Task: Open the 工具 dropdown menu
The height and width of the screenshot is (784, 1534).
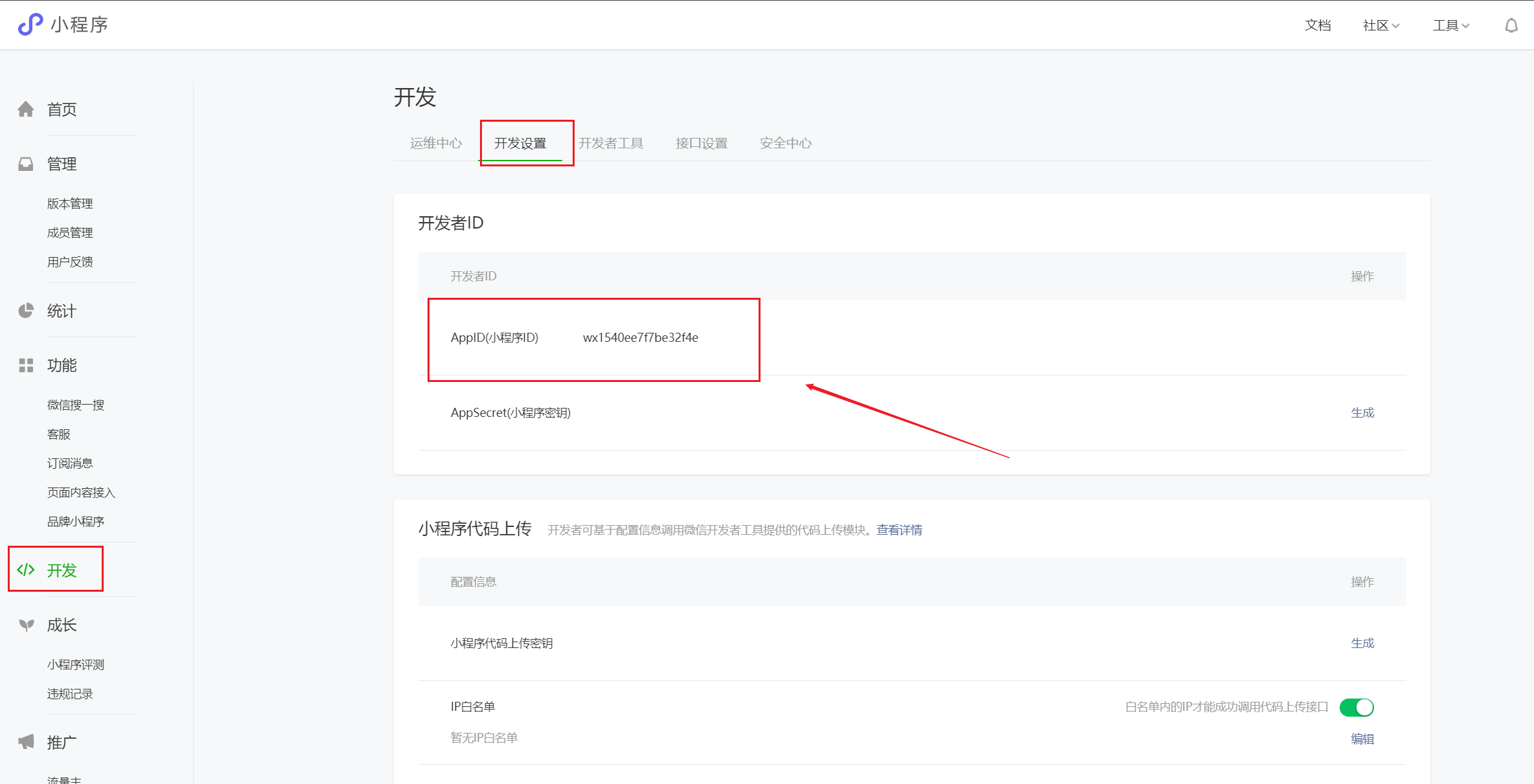Action: [x=1451, y=25]
